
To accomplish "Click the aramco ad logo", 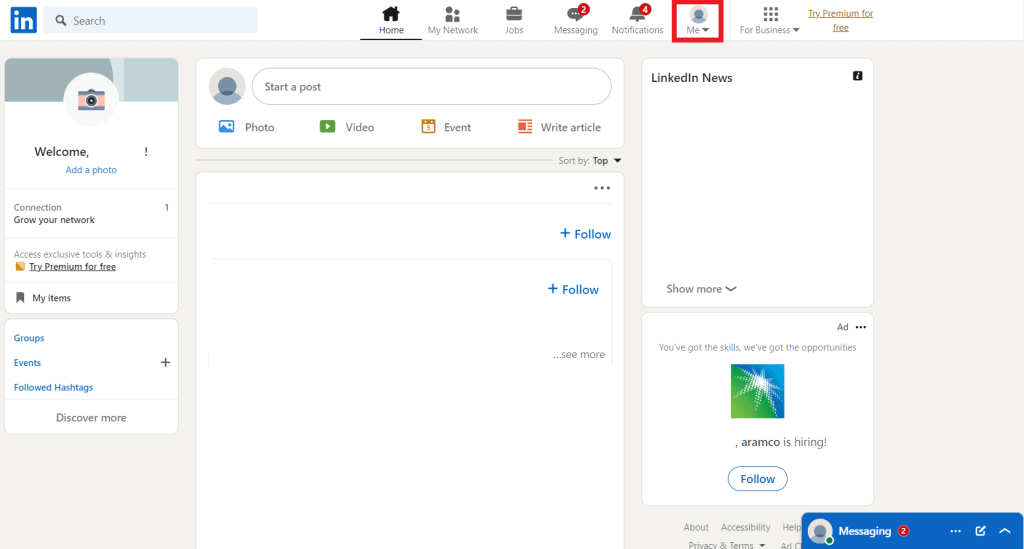I will [758, 391].
